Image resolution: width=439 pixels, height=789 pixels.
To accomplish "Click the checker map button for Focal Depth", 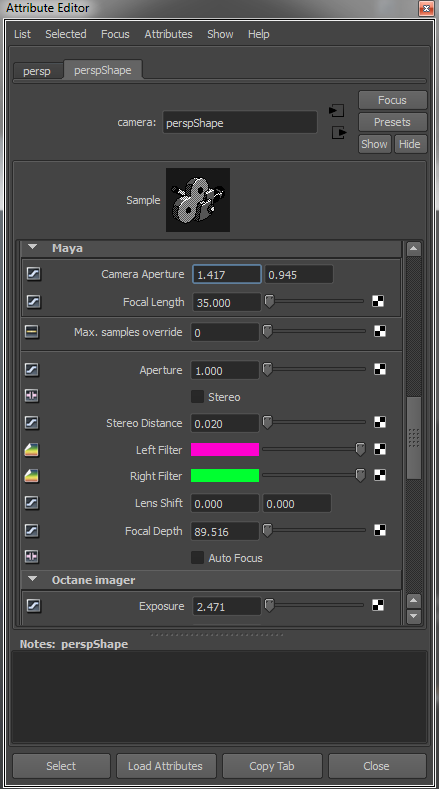I will coord(380,530).
